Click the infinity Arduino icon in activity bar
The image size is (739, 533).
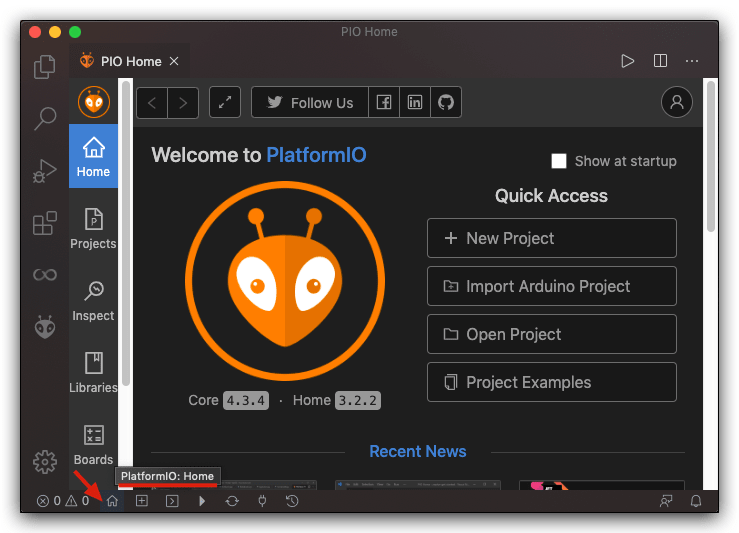click(x=45, y=274)
